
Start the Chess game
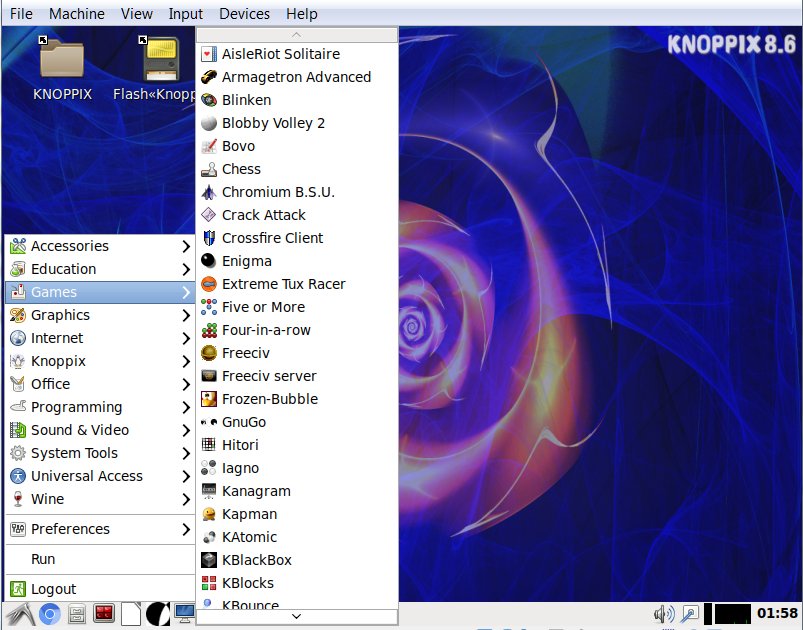[x=297, y=169]
